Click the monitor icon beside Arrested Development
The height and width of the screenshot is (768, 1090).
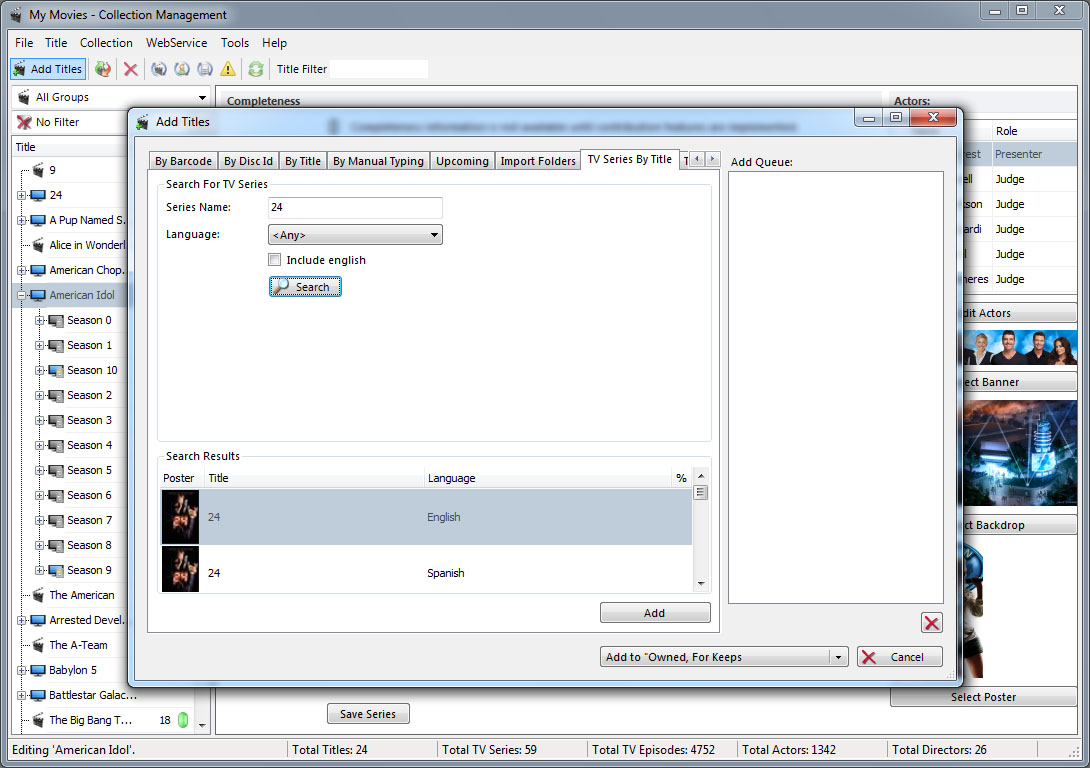click(x=38, y=621)
